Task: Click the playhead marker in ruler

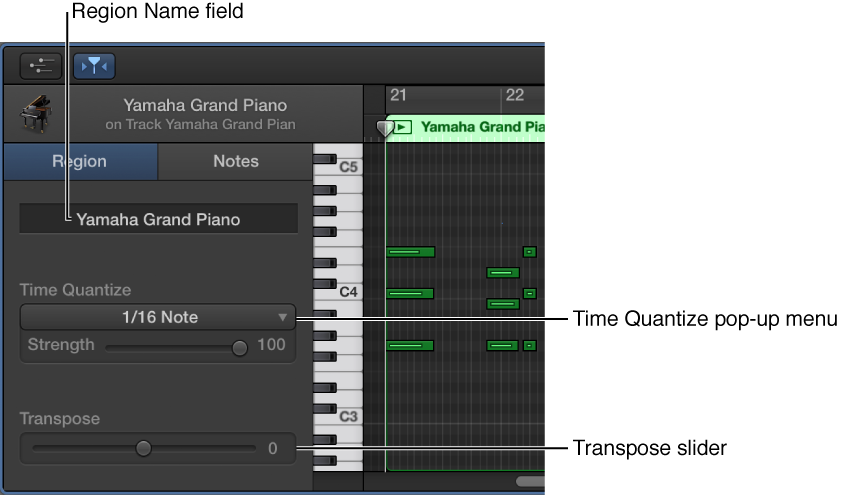Action: click(x=384, y=129)
